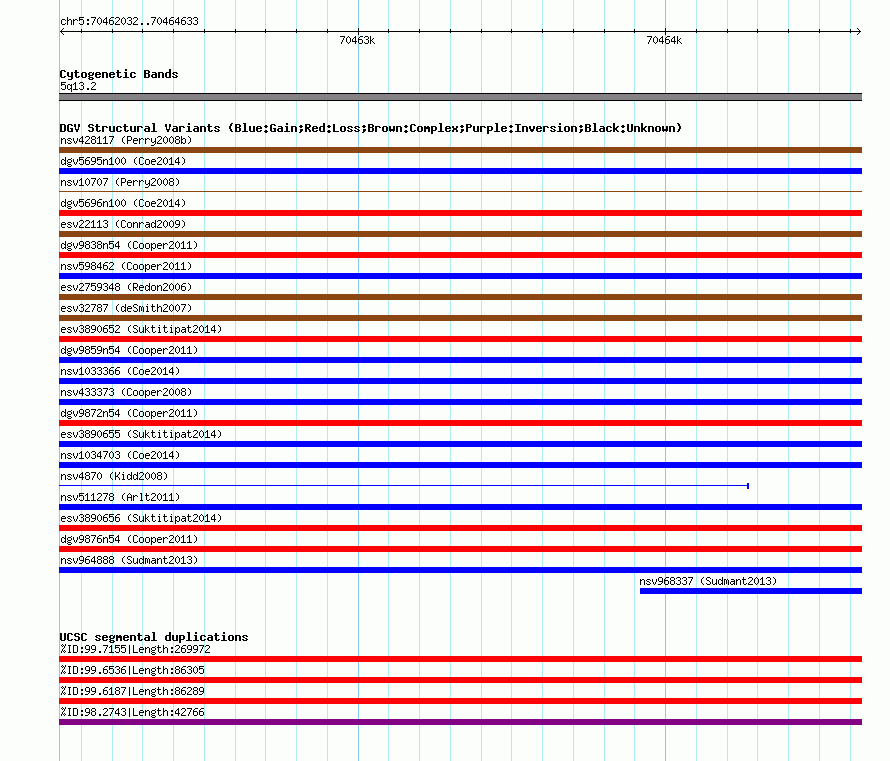Screen dimensions: 890x761
Task: Click the red esv3890652 loss bar
Action: tap(460, 339)
